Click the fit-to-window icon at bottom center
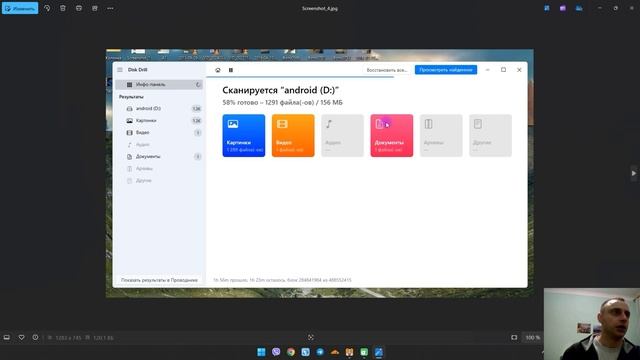Image resolution: width=640 pixels, height=360 pixels. [311, 338]
